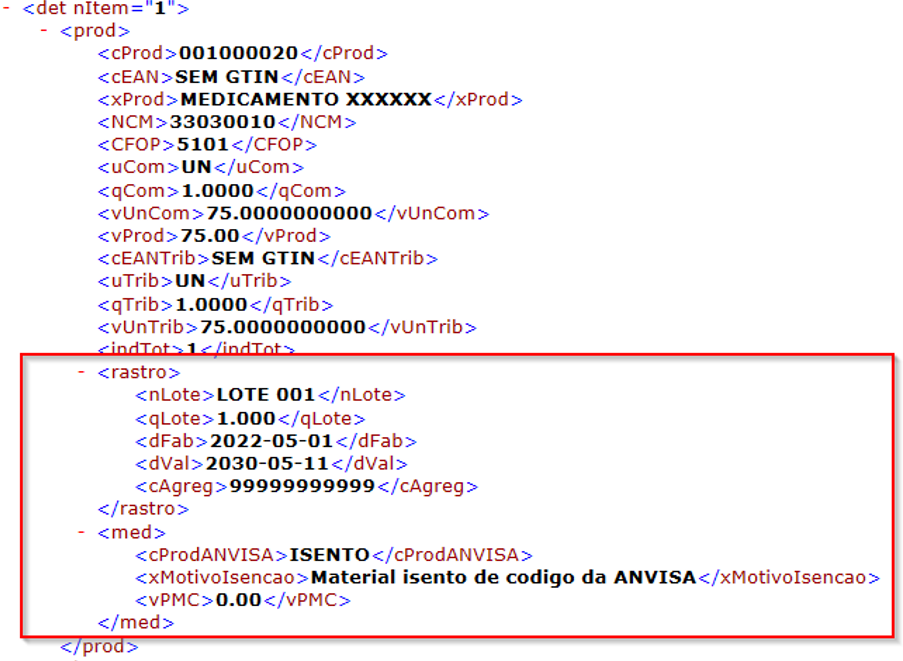Click the vProd value 75.00
Screen dimensions: 903x661
coord(210,236)
